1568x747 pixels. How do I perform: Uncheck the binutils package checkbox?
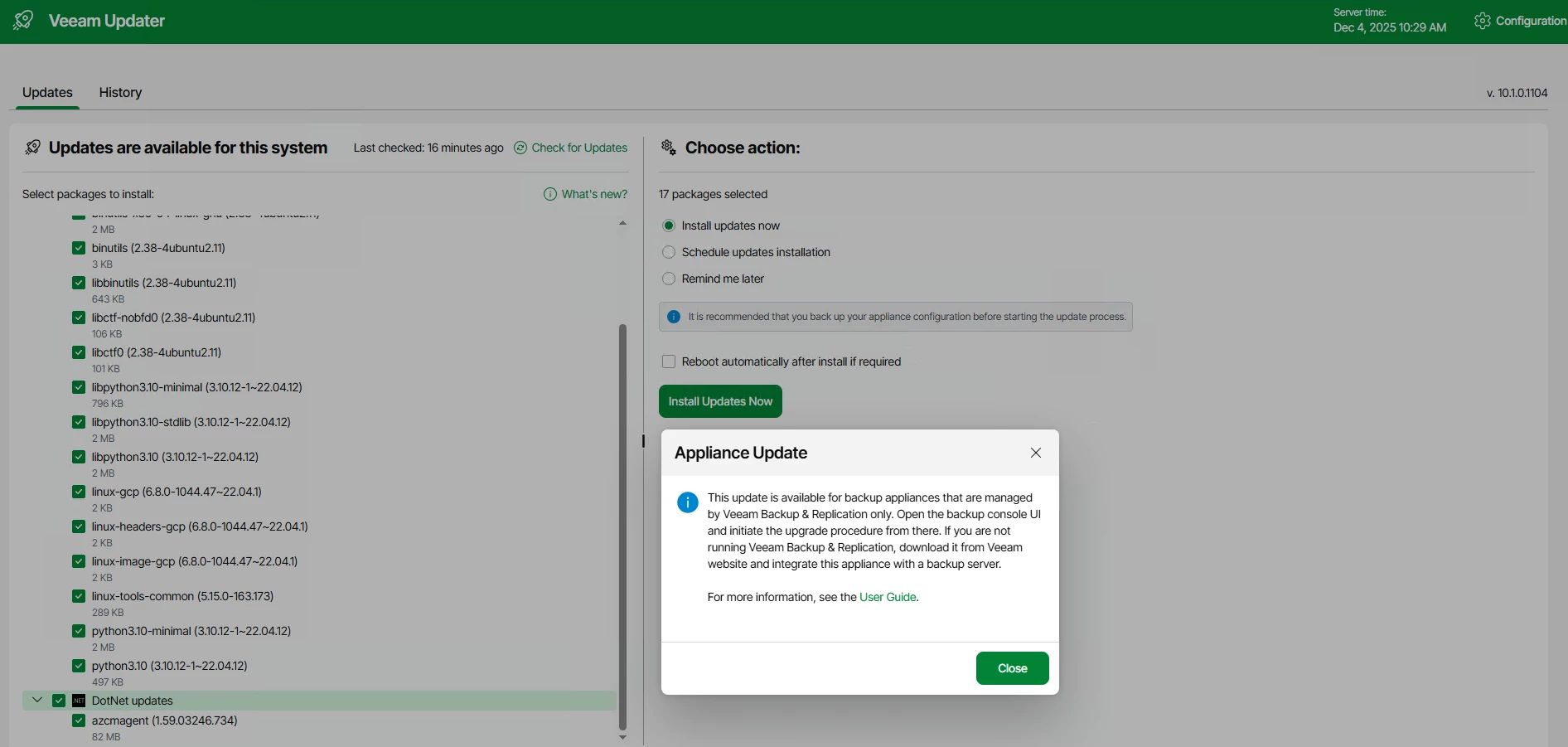tap(79, 248)
